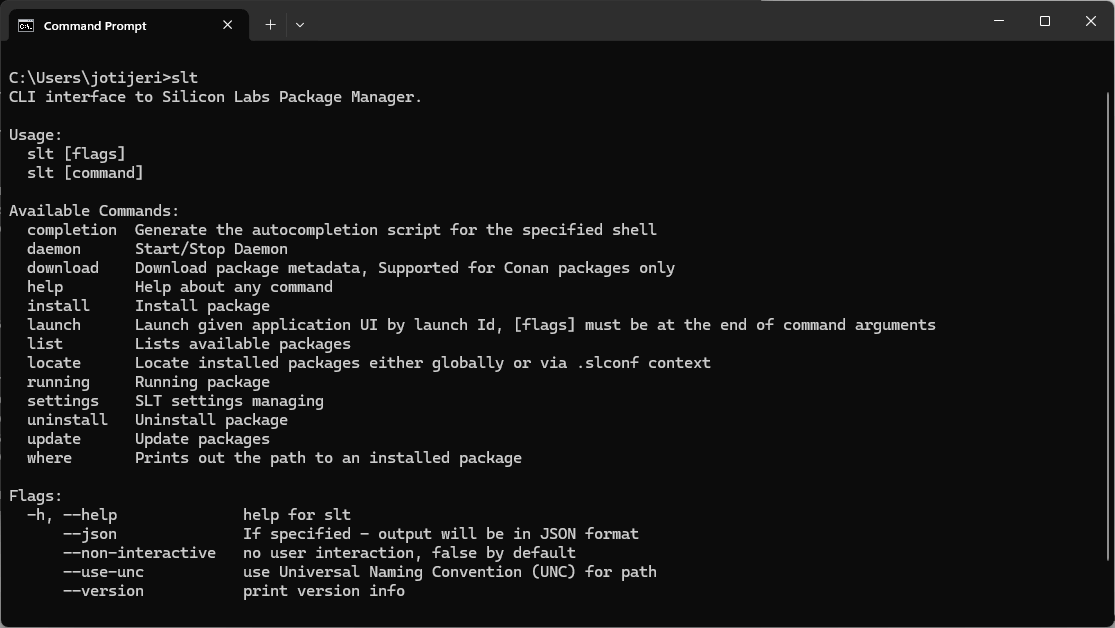Close the terminal window
Image resolution: width=1115 pixels, height=628 pixels.
click(x=1091, y=21)
